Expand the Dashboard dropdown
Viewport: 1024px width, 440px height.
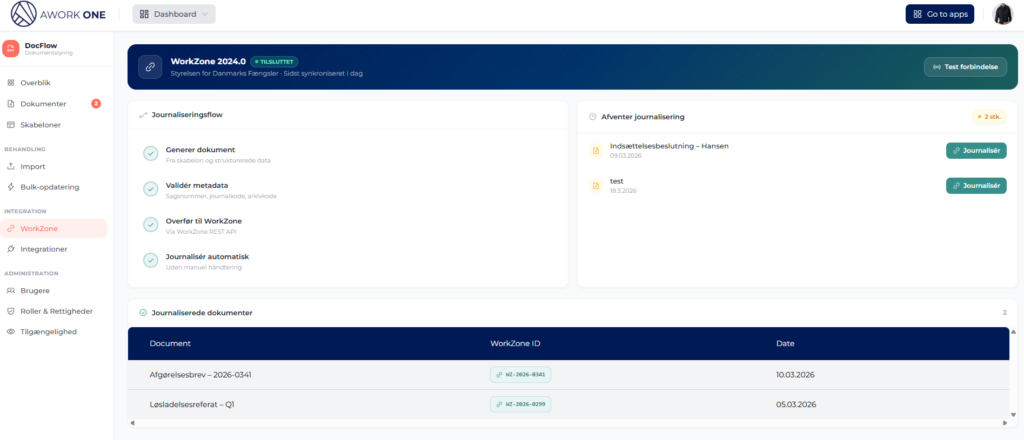pos(174,14)
